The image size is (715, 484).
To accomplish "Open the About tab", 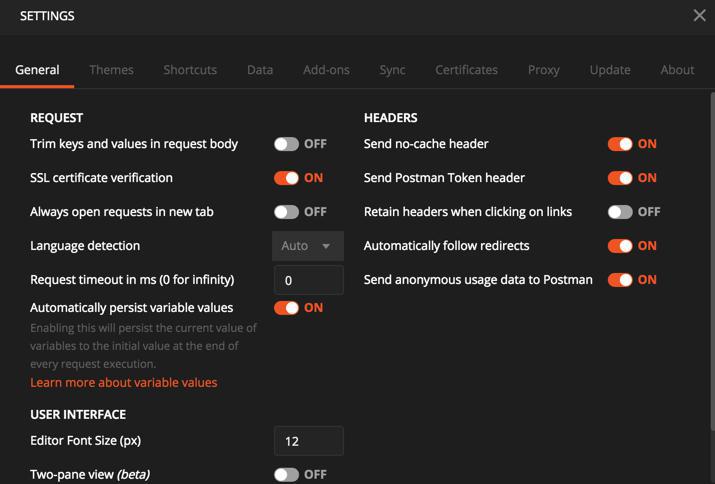I will coord(677,70).
